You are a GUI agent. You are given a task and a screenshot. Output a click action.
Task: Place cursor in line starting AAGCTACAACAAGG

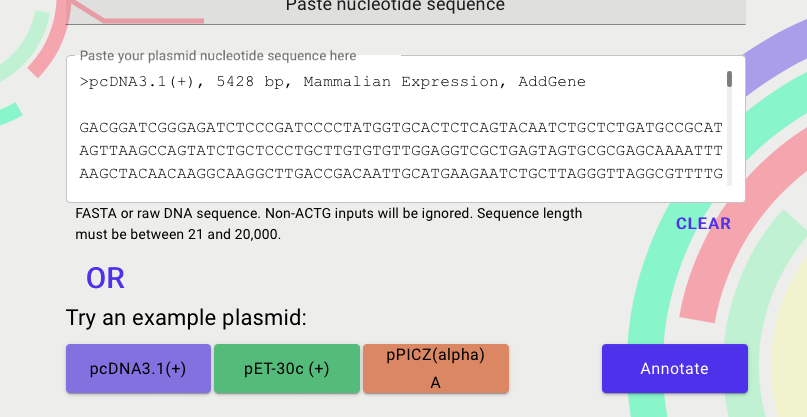pyautogui.click(x=401, y=173)
